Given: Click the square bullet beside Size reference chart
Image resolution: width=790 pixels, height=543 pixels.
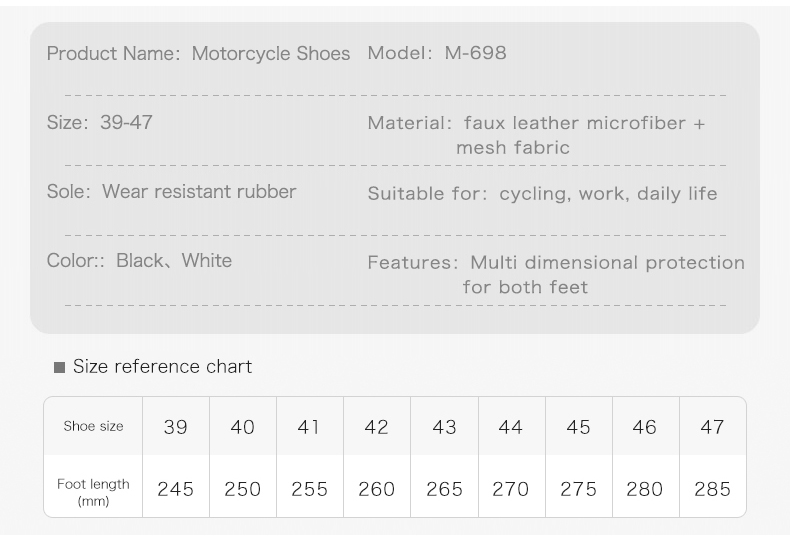Looking at the screenshot, I should coord(59,368).
